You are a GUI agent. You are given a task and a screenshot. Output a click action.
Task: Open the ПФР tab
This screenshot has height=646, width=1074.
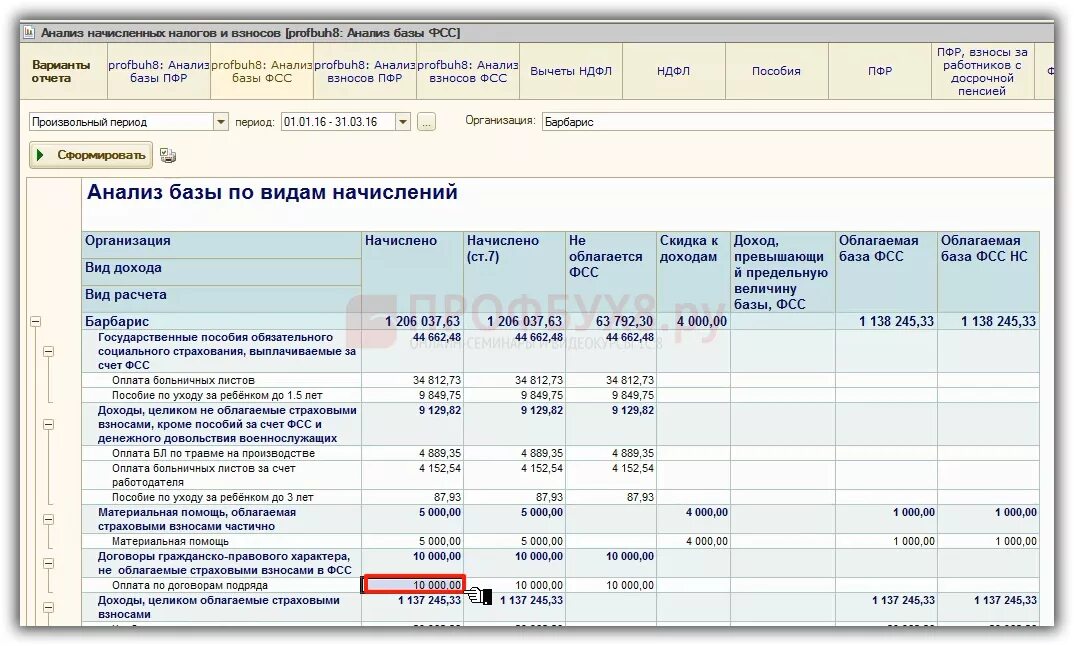[879, 71]
